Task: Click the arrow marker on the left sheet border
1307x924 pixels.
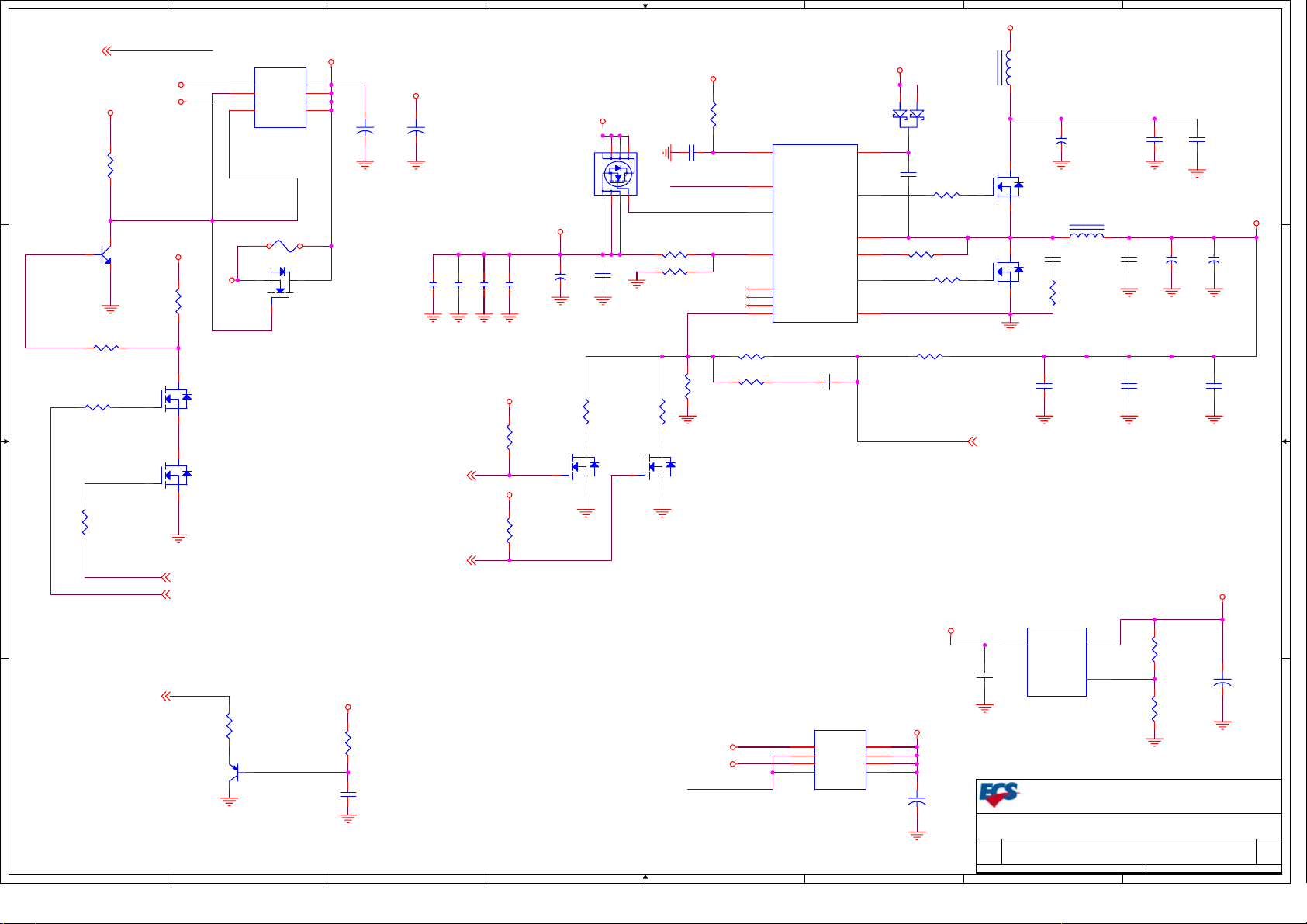Action: 5,441
